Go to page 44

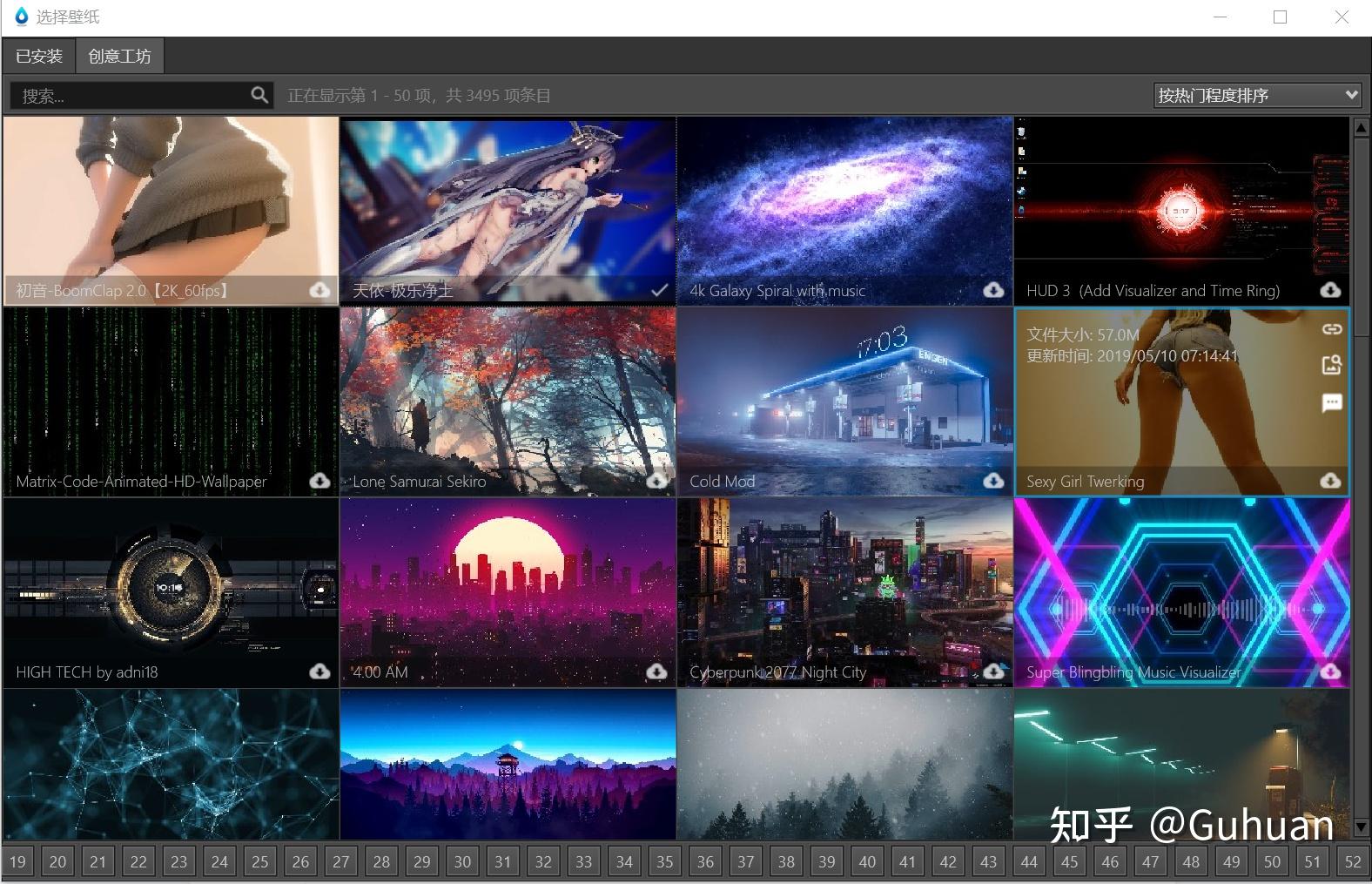pyautogui.click(x=1029, y=861)
